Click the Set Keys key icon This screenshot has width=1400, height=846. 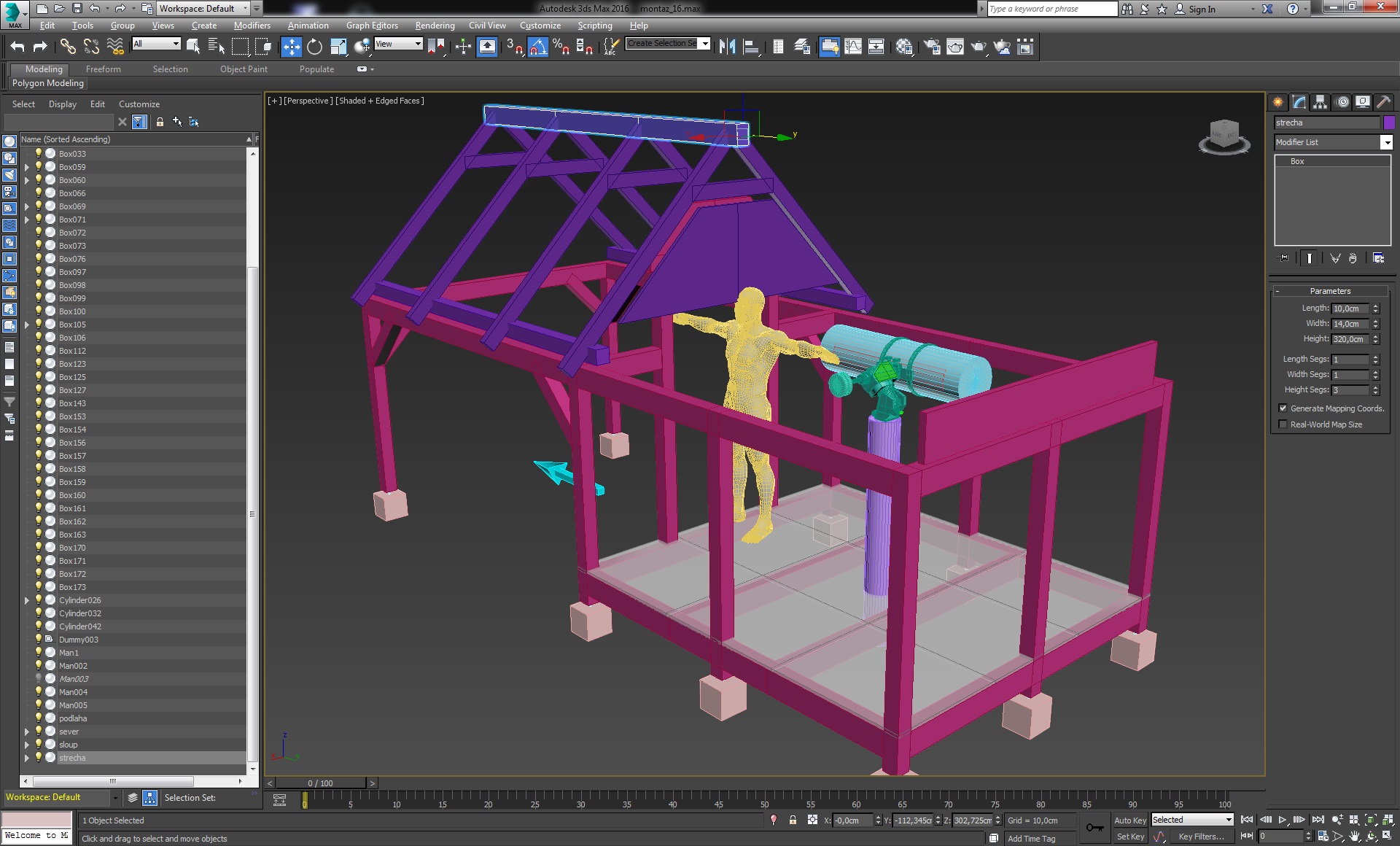[x=1094, y=828]
